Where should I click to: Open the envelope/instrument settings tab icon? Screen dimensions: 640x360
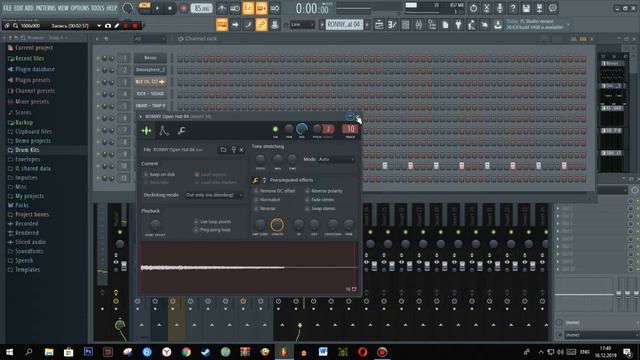(164, 131)
